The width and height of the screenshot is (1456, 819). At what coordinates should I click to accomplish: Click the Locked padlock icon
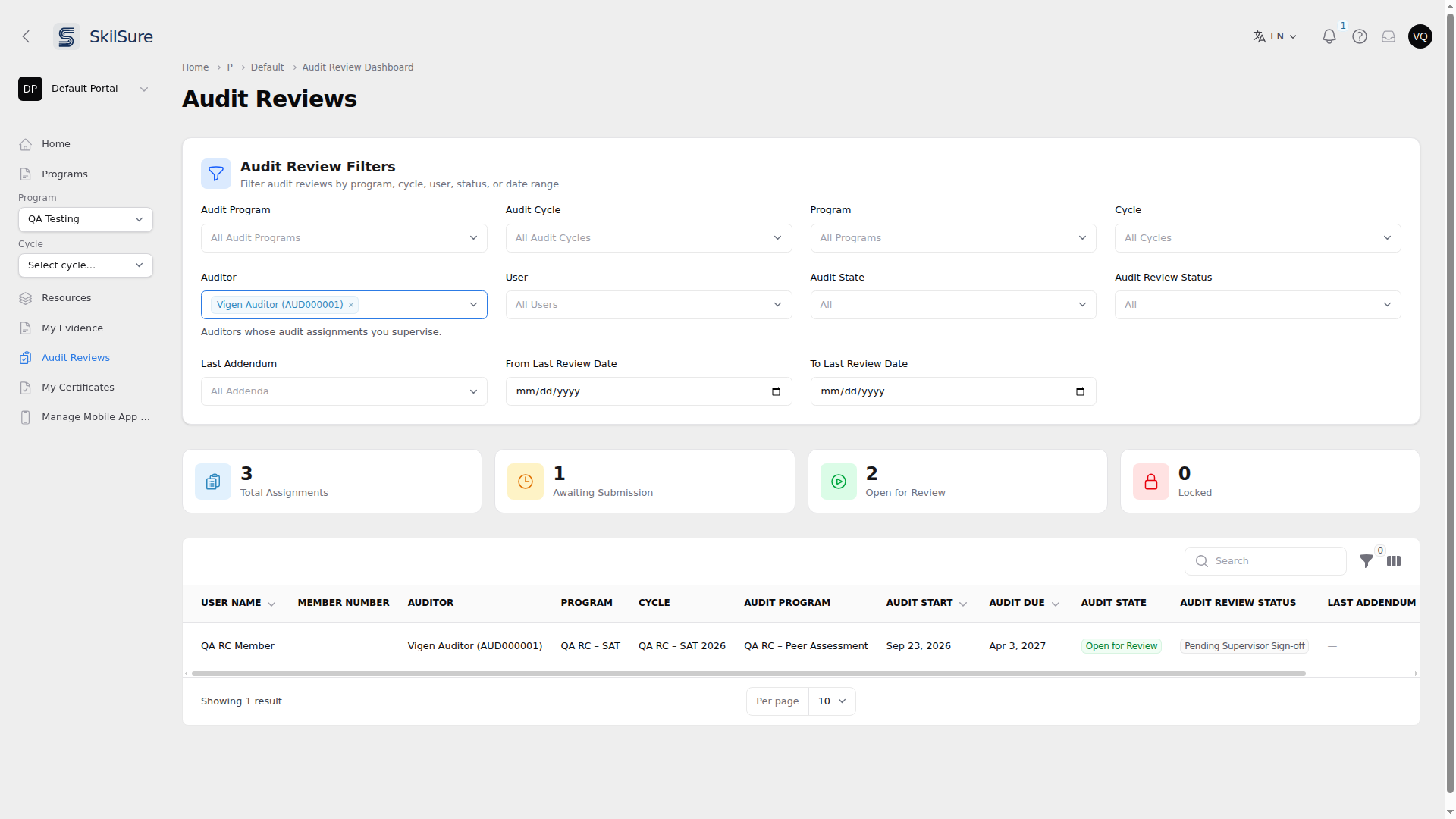click(x=1151, y=482)
